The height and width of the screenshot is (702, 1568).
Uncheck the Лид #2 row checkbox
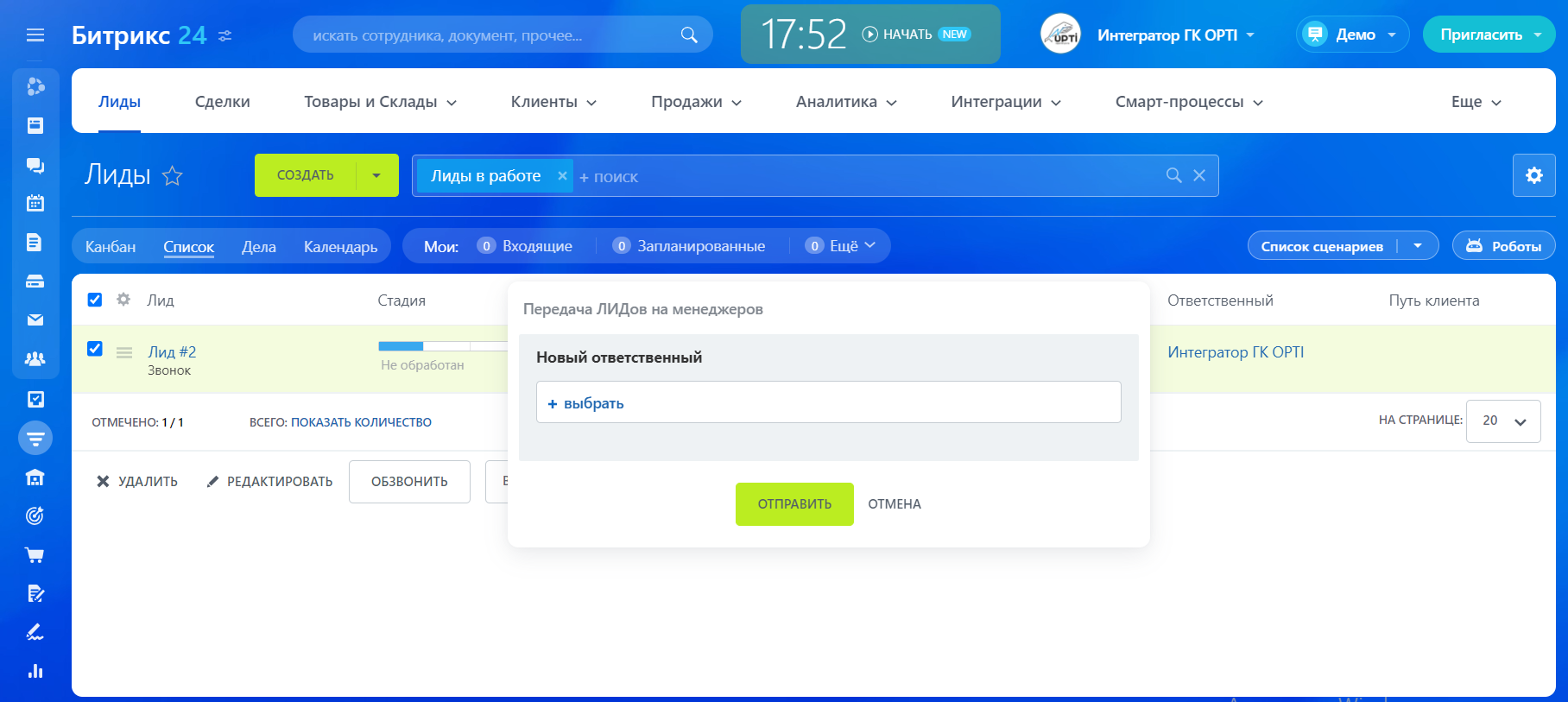coord(95,349)
